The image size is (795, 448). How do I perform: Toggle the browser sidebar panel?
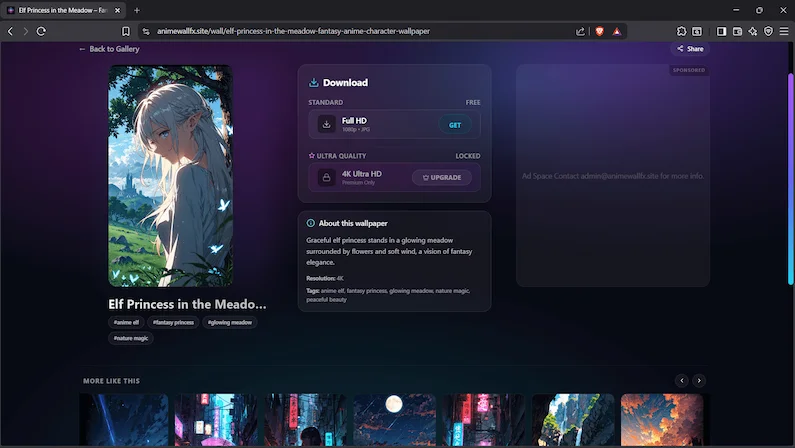click(721, 31)
